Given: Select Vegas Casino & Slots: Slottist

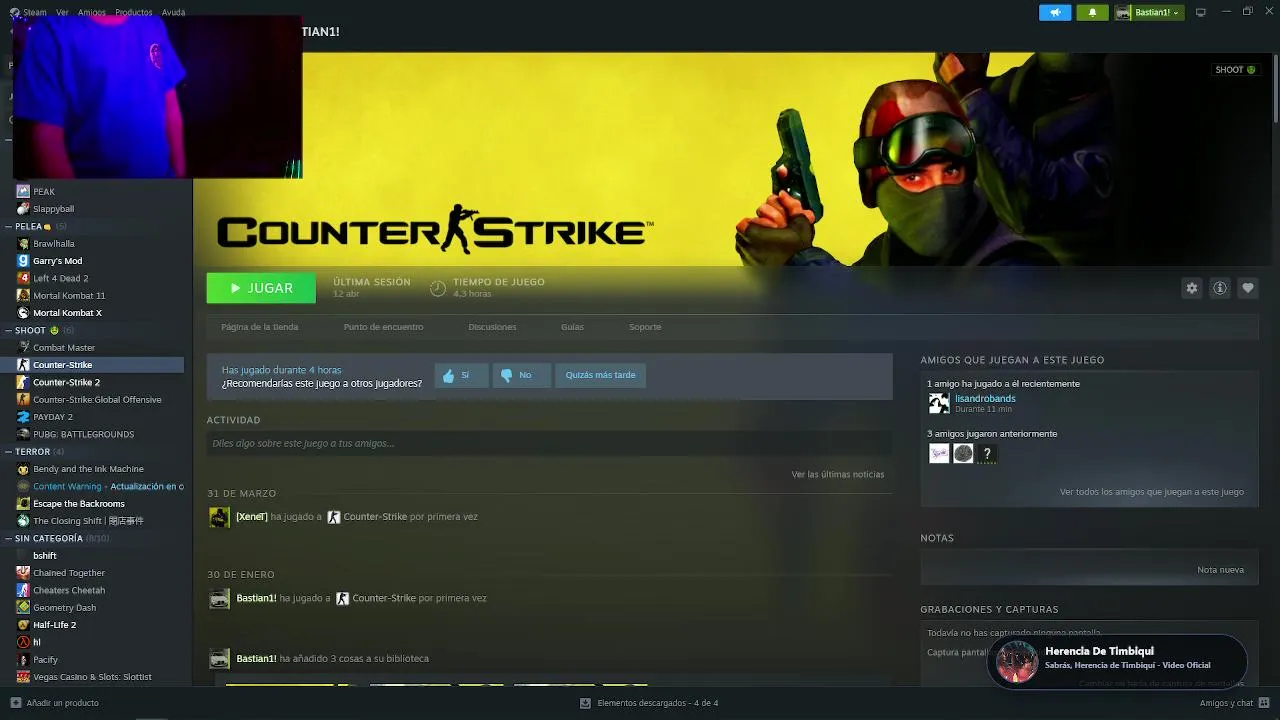Looking at the screenshot, I should click(x=92, y=677).
